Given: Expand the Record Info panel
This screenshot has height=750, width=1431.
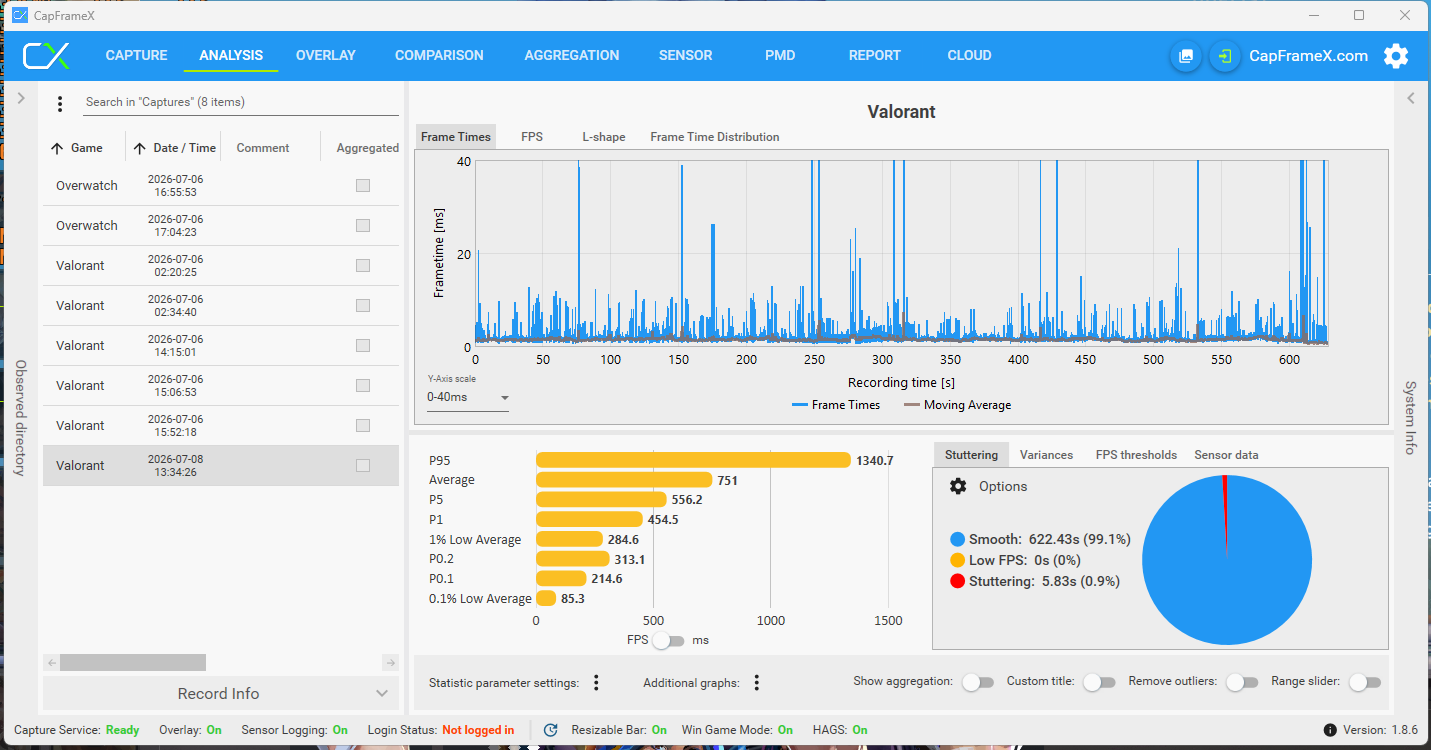Looking at the screenshot, I should click(220, 693).
